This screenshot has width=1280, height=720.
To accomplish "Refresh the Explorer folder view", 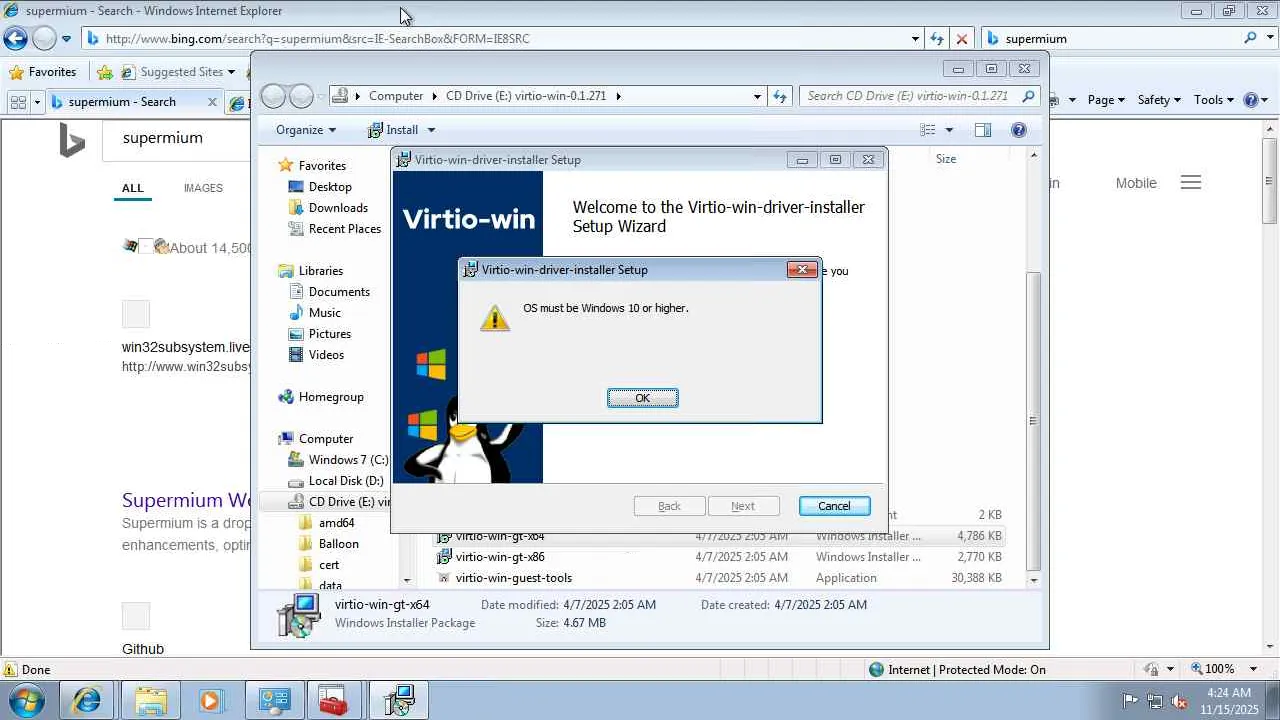I will [x=780, y=96].
